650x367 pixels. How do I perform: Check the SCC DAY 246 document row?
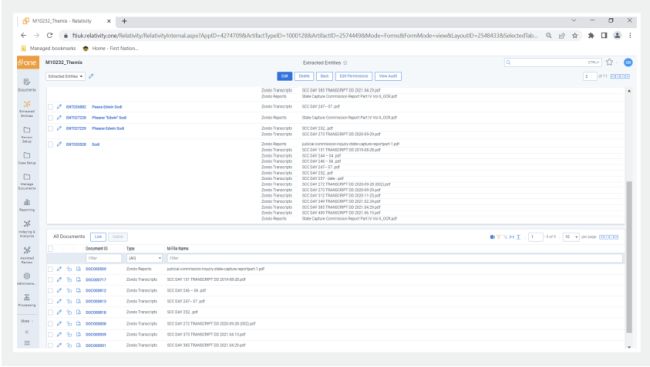pyautogui.click(x=51, y=291)
